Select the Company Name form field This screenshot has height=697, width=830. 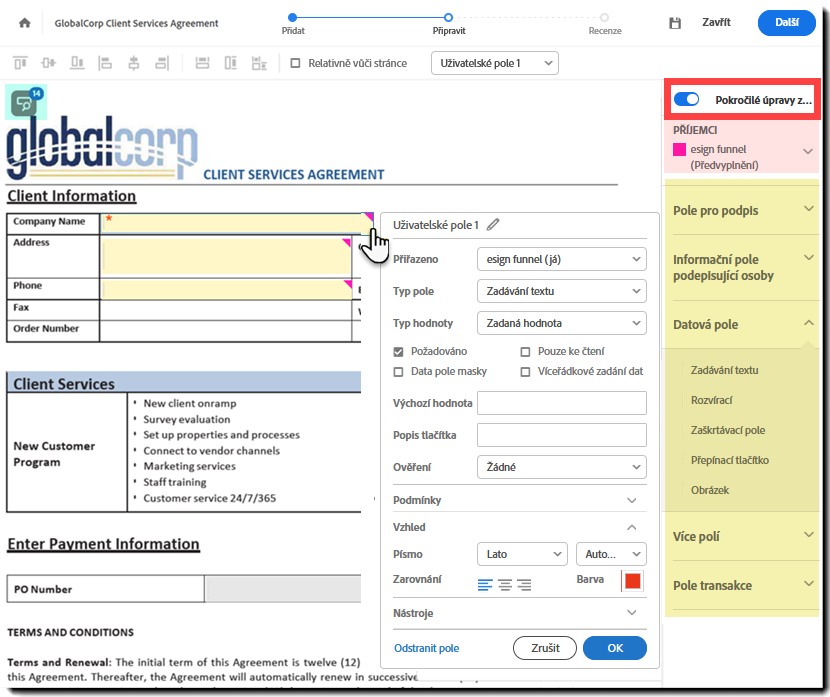(238, 223)
